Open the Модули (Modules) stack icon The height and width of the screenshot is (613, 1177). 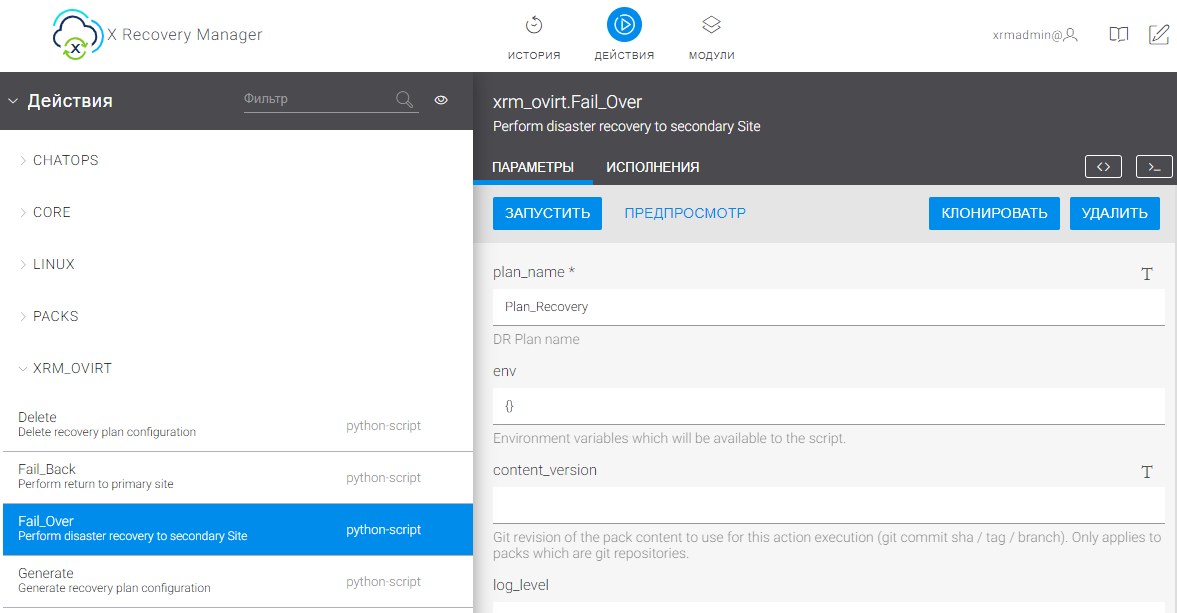tap(711, 25)
